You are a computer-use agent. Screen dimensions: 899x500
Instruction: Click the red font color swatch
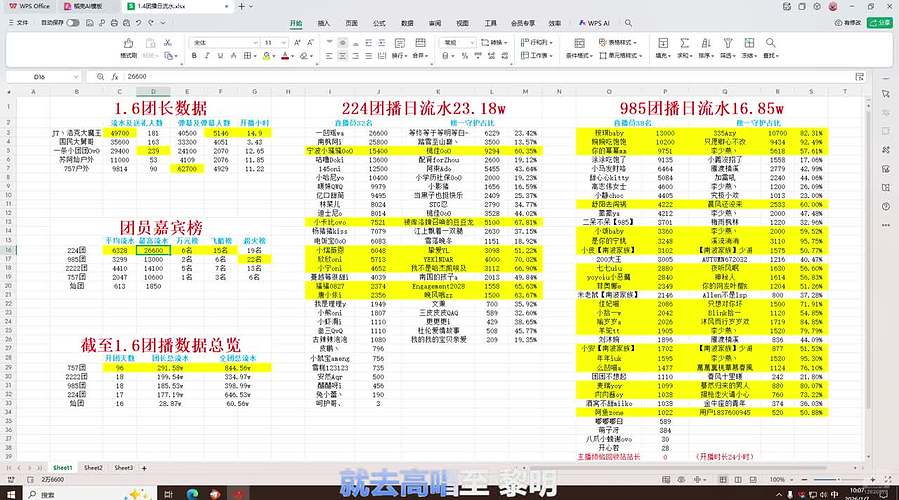click(285, 56)
